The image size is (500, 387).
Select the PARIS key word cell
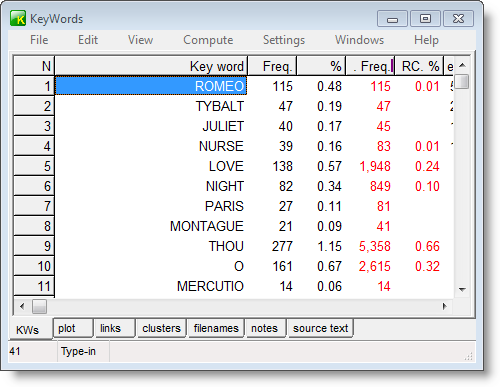point(151,206)
